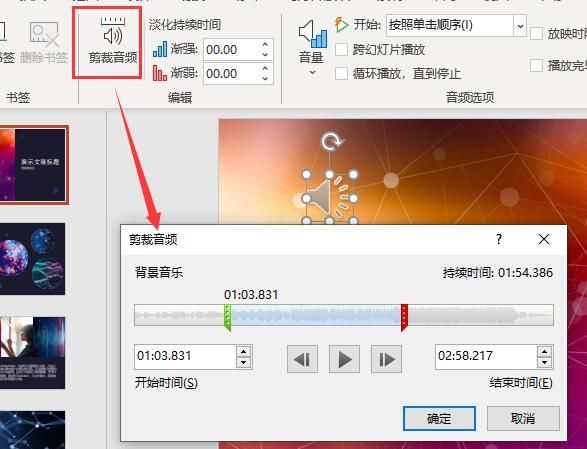Check the 放映时 hide option checkbox
The height and width of the screenshot is (449, 587).
[536, 34]
